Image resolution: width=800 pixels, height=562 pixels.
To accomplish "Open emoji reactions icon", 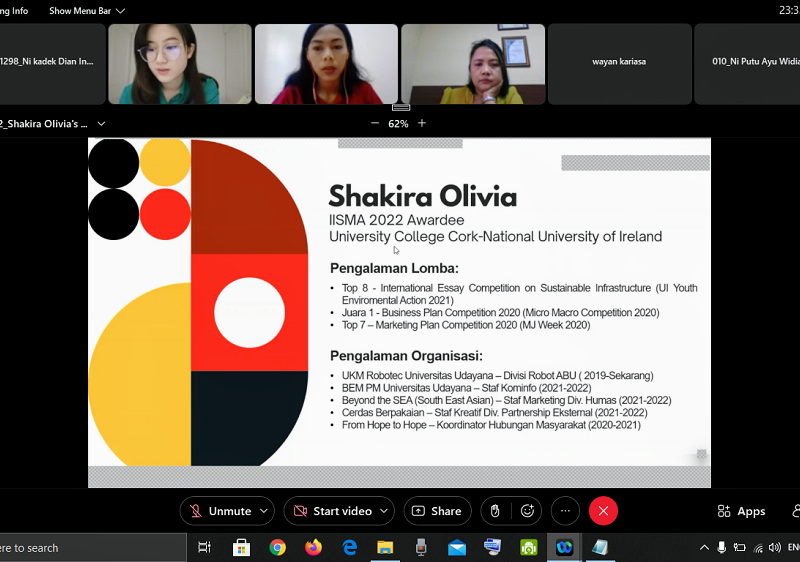I will click(527, 511).
